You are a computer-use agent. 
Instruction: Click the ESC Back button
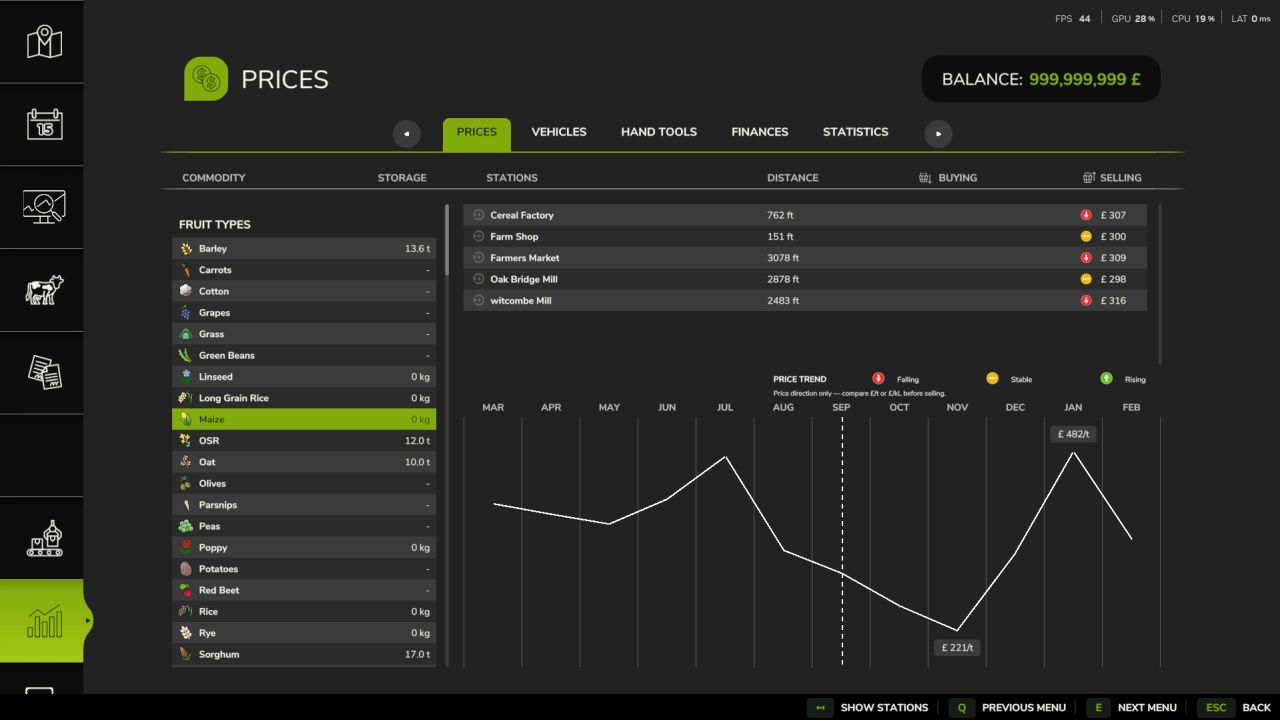tap(1235, 707)
